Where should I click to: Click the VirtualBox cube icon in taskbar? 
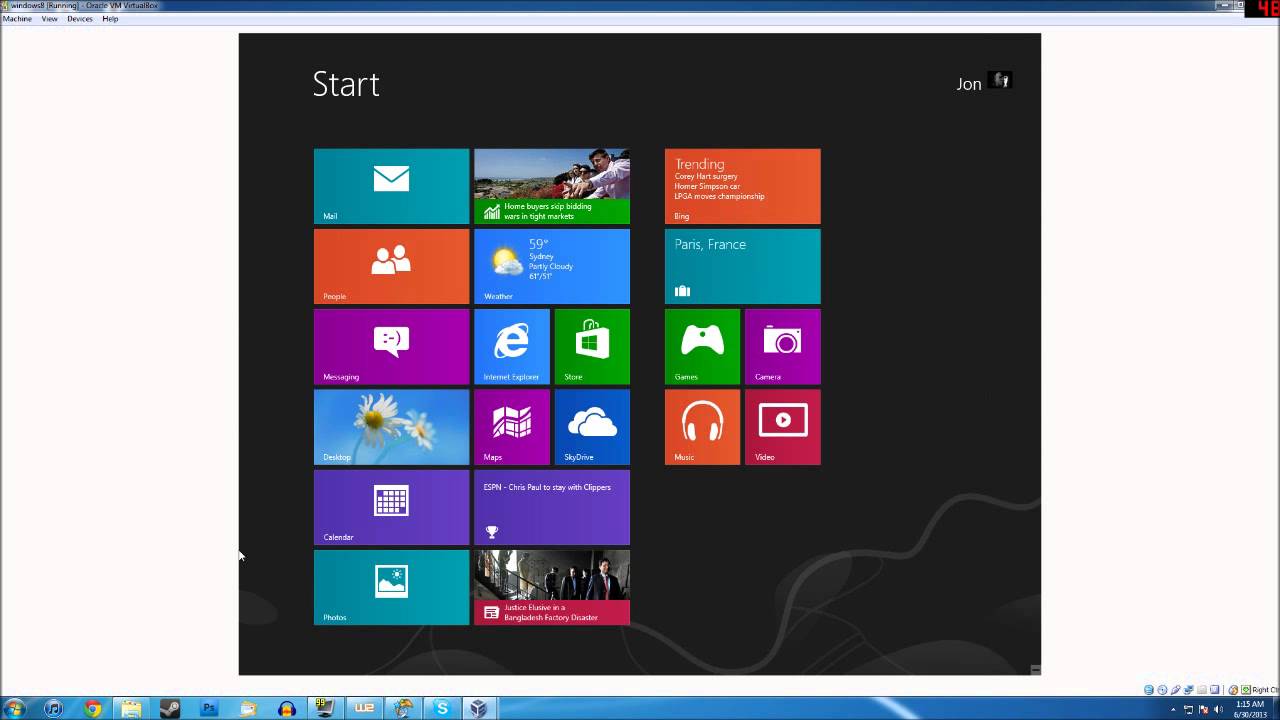tap(480, 708)
